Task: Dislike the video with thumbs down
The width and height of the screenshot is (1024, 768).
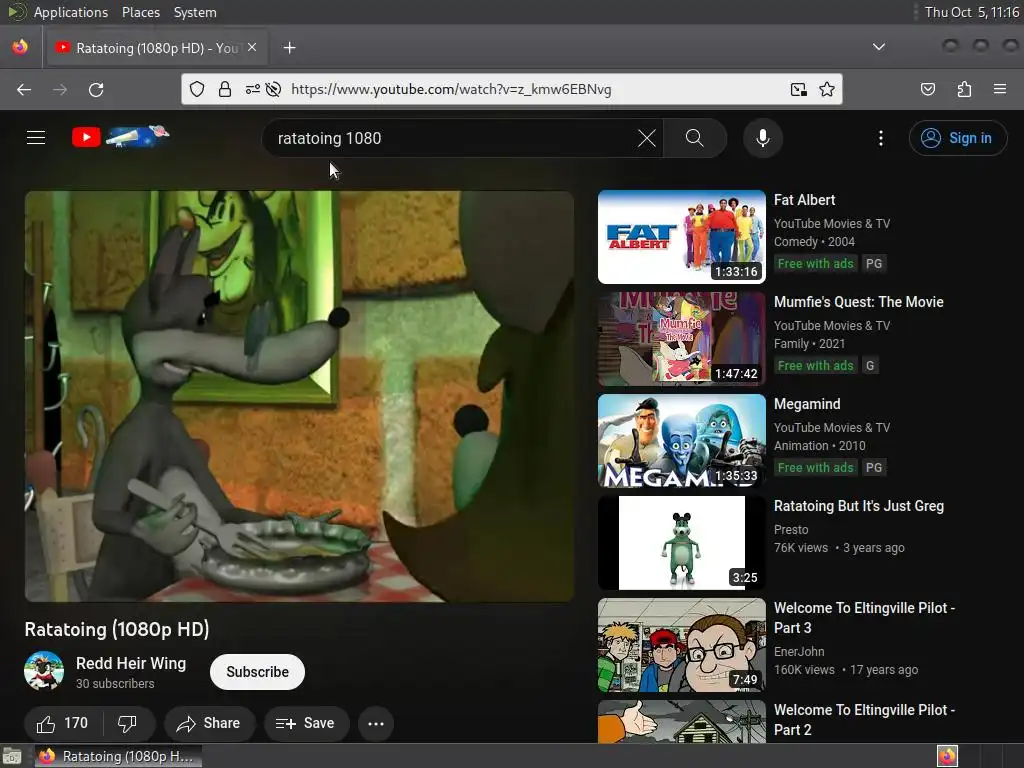Action: click(x=128, y=723)
